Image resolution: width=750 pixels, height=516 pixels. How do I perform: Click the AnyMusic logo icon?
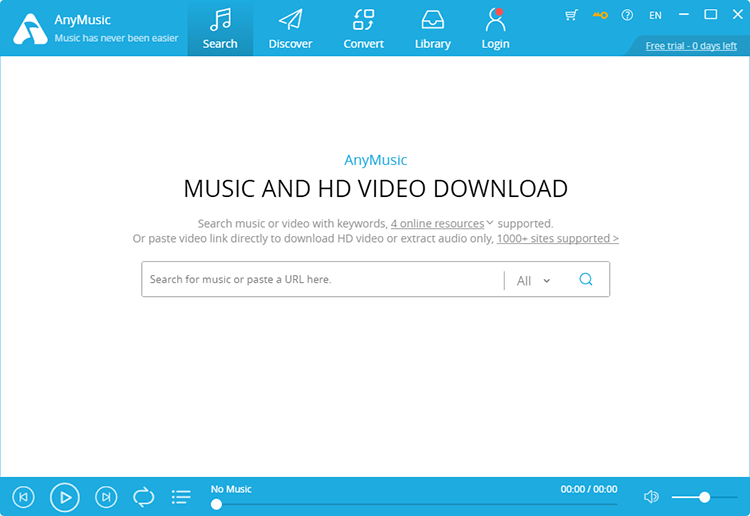(x=30, y=29)
